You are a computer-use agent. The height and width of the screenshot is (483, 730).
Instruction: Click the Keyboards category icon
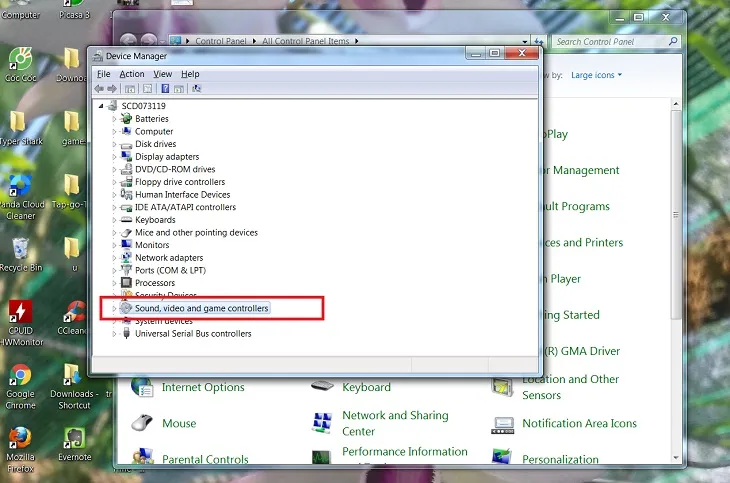[x=127, y=220]
